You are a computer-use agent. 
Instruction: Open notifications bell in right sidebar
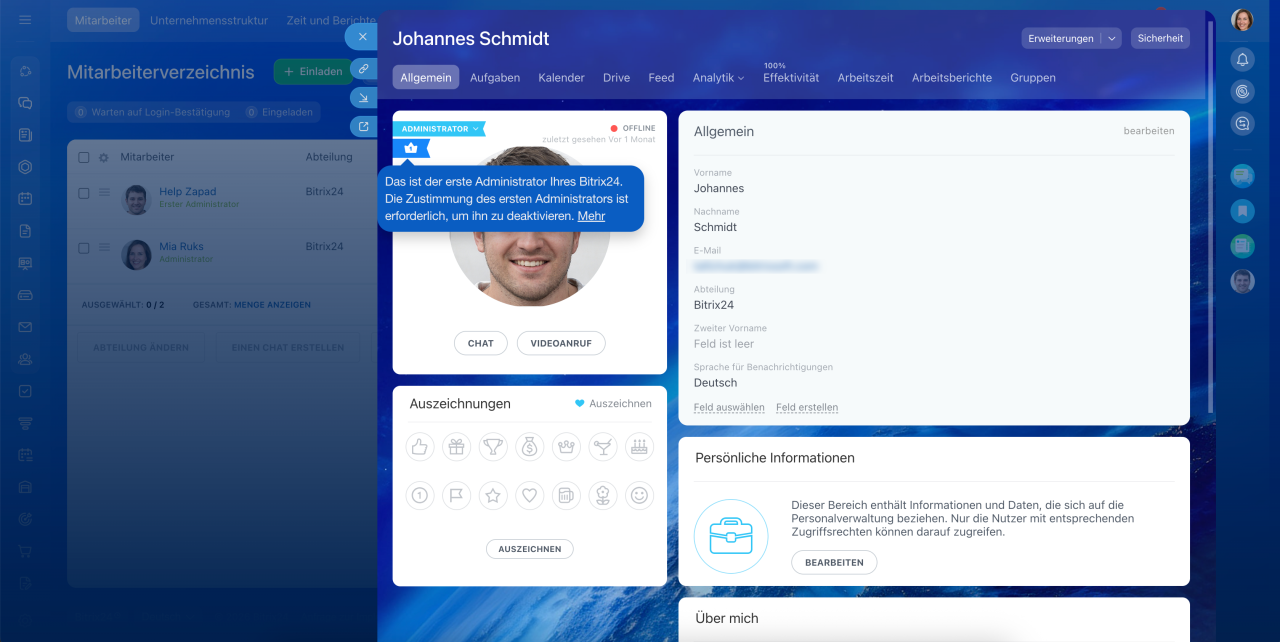click(x=1242, y=60)
